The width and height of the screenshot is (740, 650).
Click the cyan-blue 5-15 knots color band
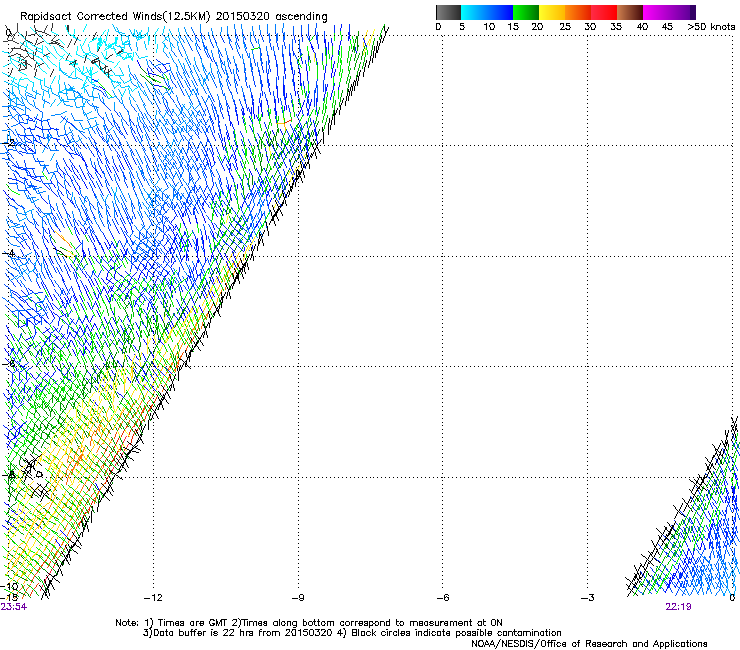487,12
